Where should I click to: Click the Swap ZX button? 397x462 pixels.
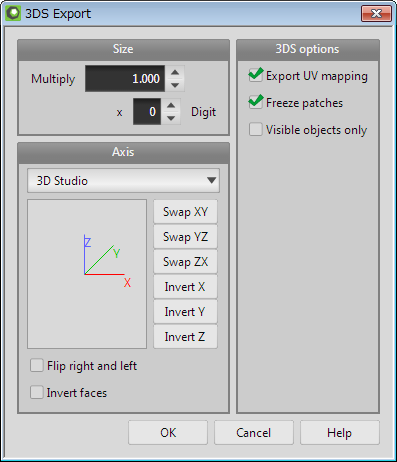coord(185,262)
